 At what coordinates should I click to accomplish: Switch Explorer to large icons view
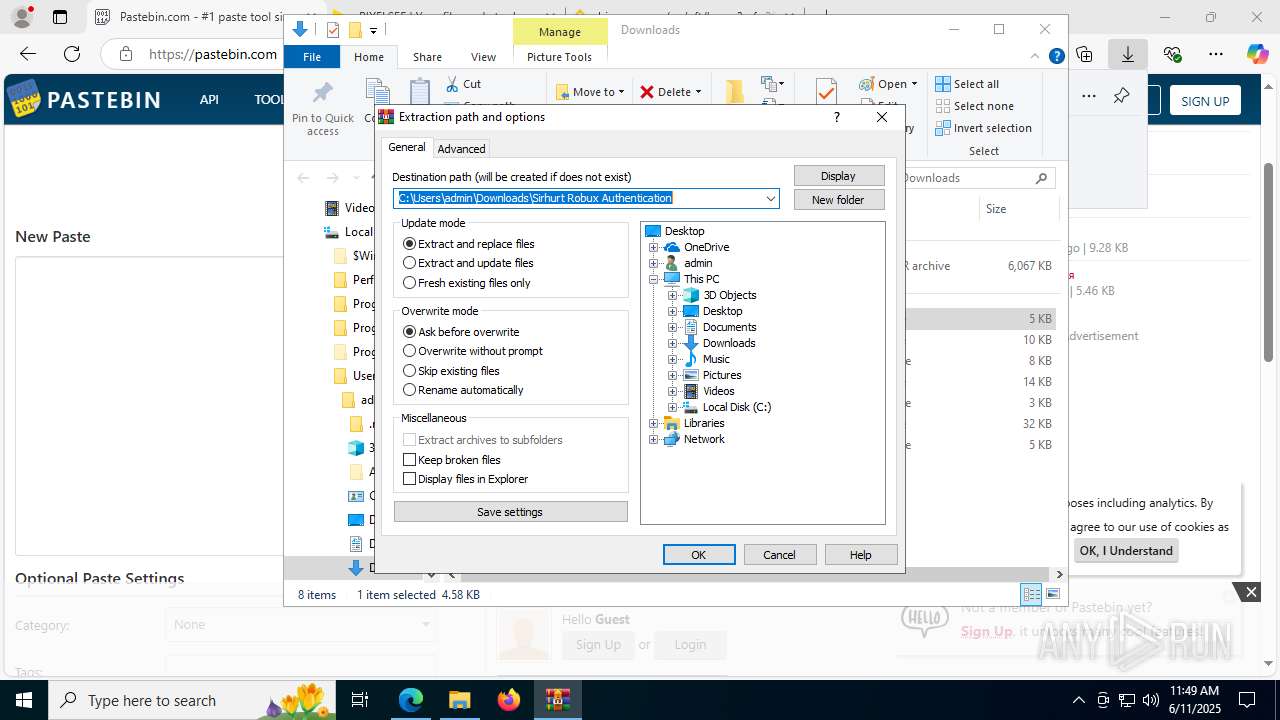pos(1052,594)
